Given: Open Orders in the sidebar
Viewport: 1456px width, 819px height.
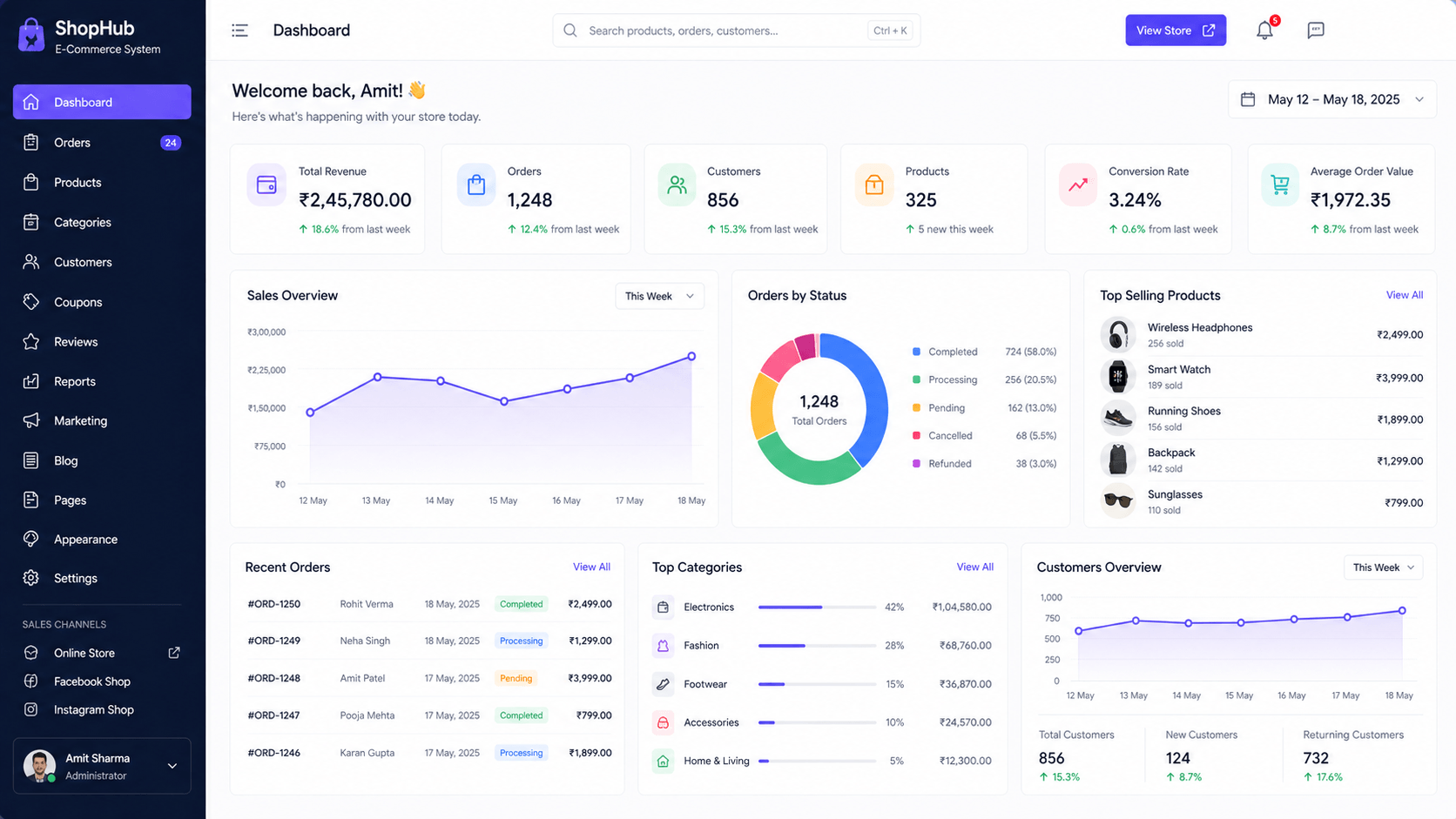Looking at the screenshot, I should coord(72,143).
